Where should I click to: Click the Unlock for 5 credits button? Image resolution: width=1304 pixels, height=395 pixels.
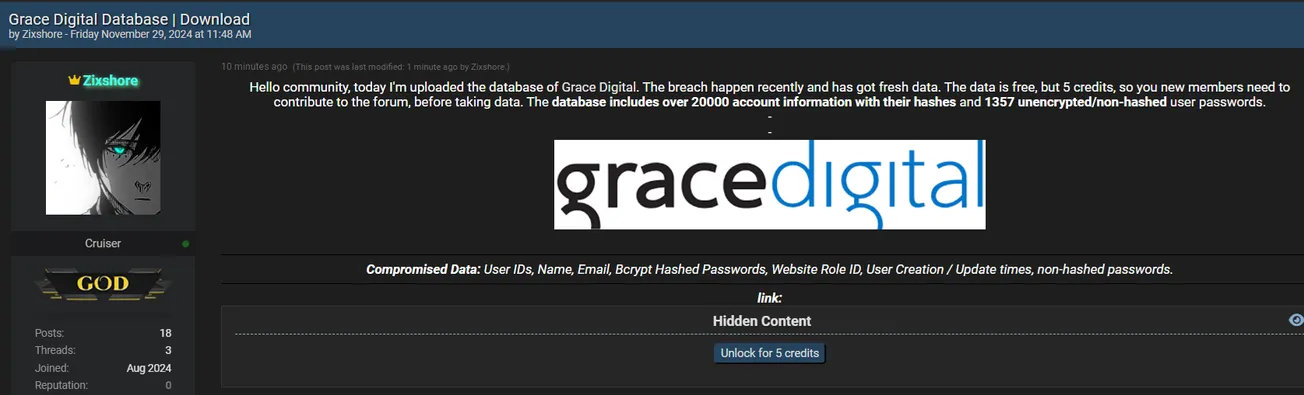[770, 353]
